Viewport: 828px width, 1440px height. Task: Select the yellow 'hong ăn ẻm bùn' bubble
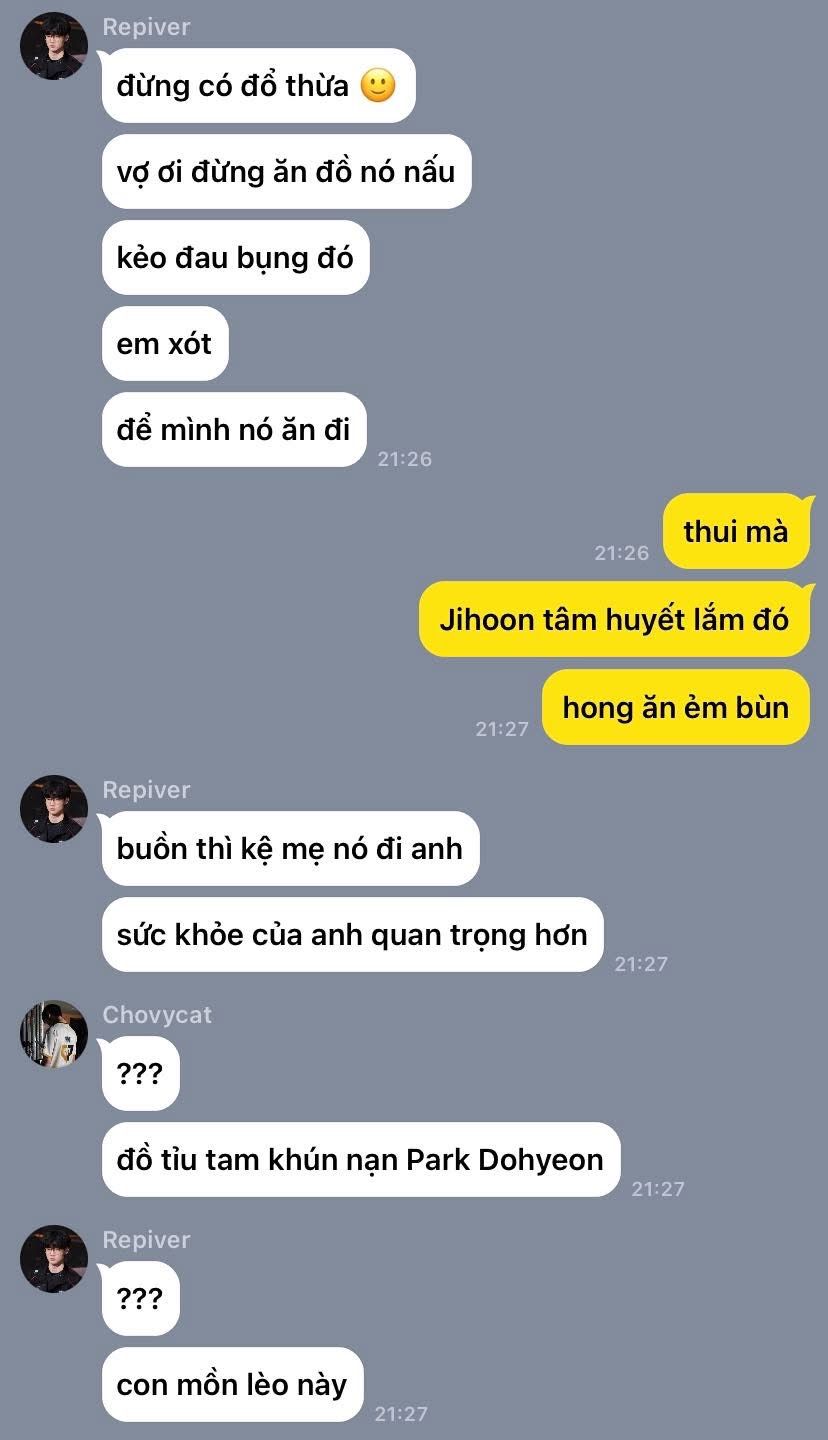tap(675, 707)
